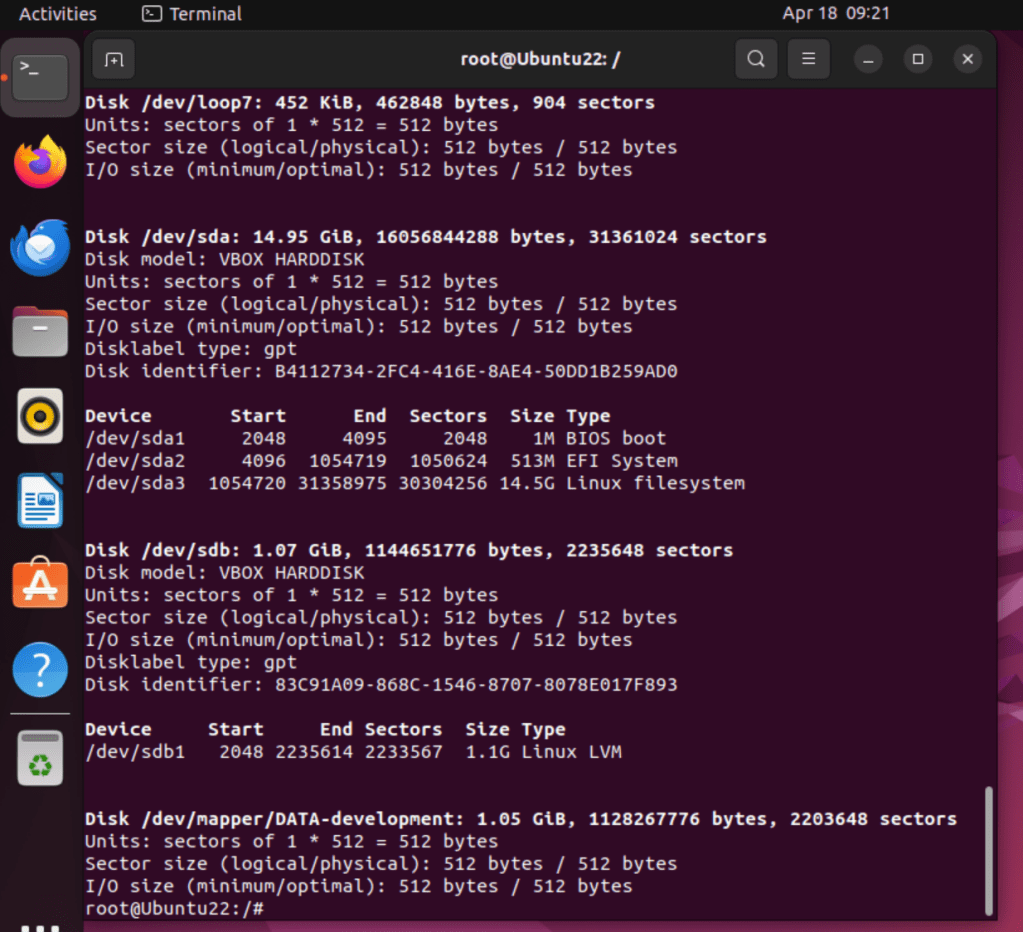Viewport: 1023px width, 932px height.
Task: Open the Activities overview
Action: click(x=58, y=14)
